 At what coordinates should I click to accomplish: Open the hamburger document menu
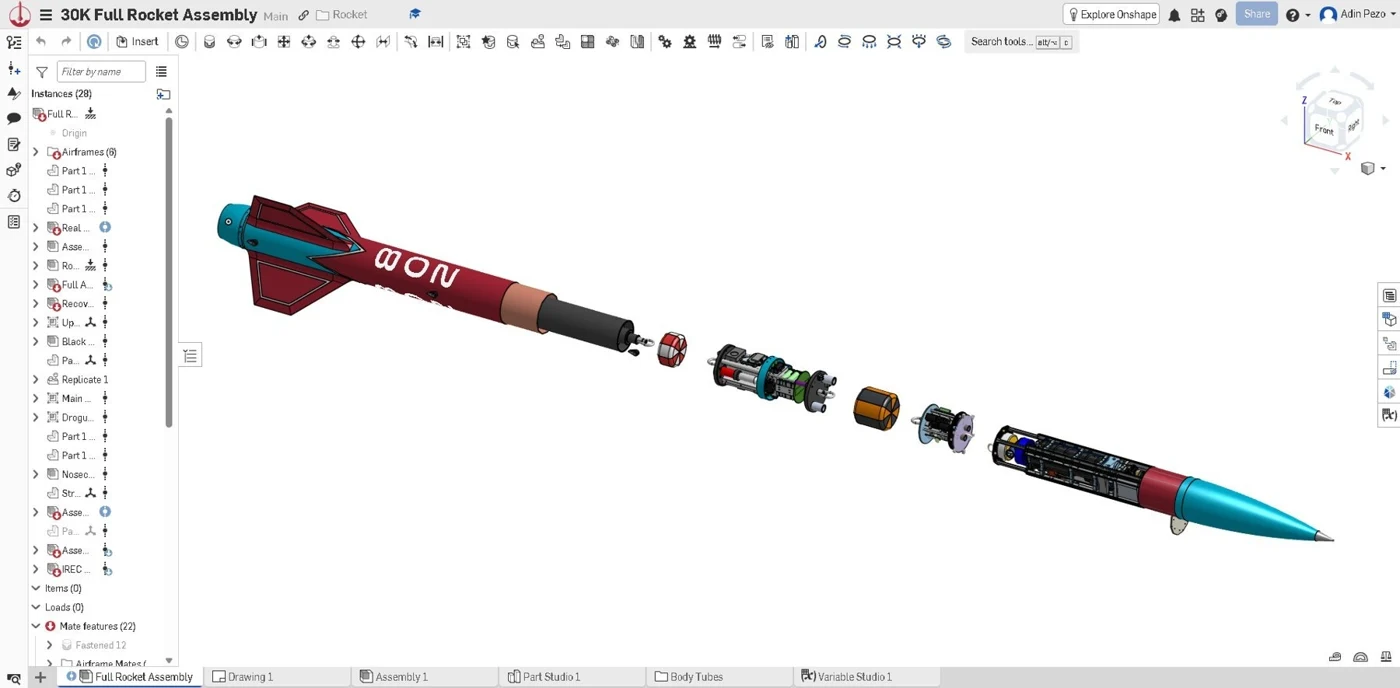(46, 15)
